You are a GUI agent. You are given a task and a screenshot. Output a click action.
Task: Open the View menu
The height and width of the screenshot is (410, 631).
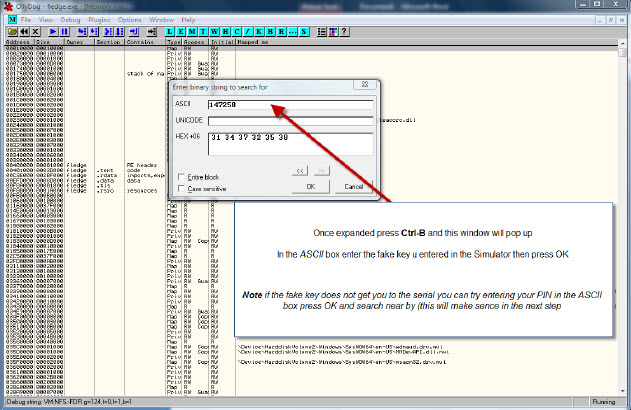[x=46, y=20]
